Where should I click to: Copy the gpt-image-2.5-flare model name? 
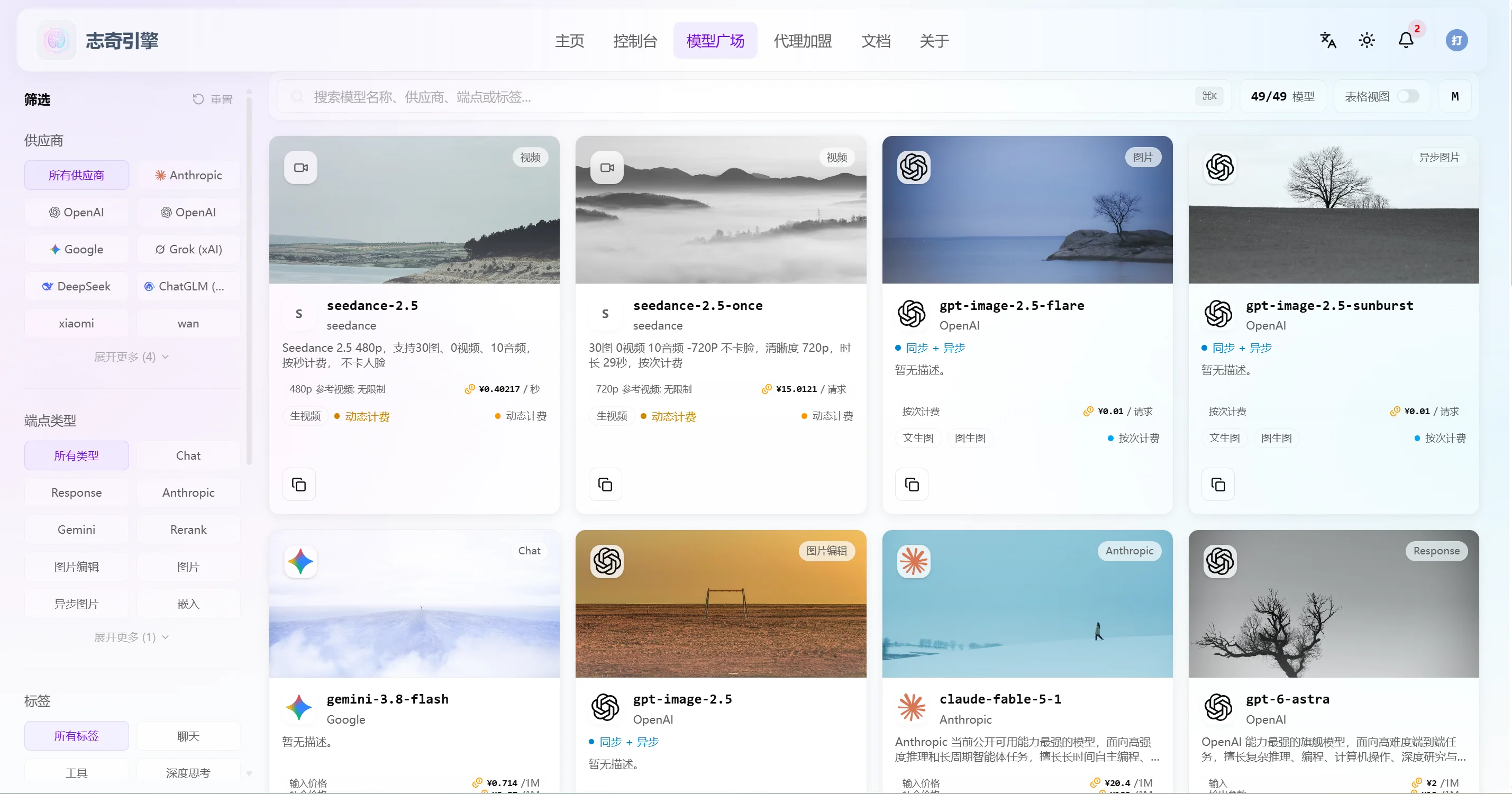click(x=912, y=484)
